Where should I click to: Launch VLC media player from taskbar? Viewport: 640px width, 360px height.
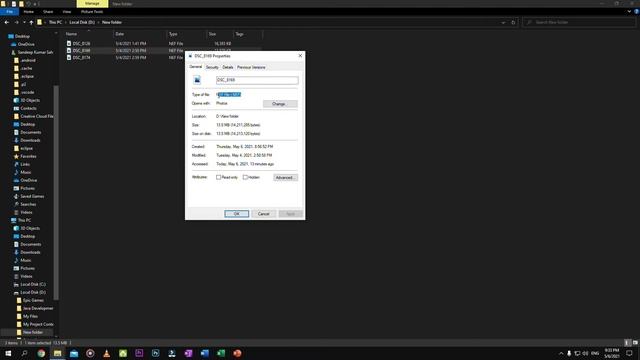click(107, 353)
